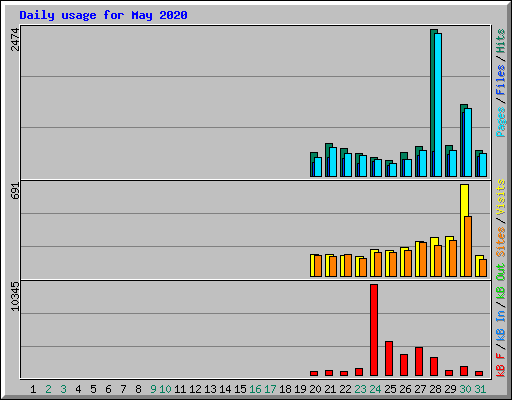Click the "Daily usage for May 2020" title

point(103,15)
